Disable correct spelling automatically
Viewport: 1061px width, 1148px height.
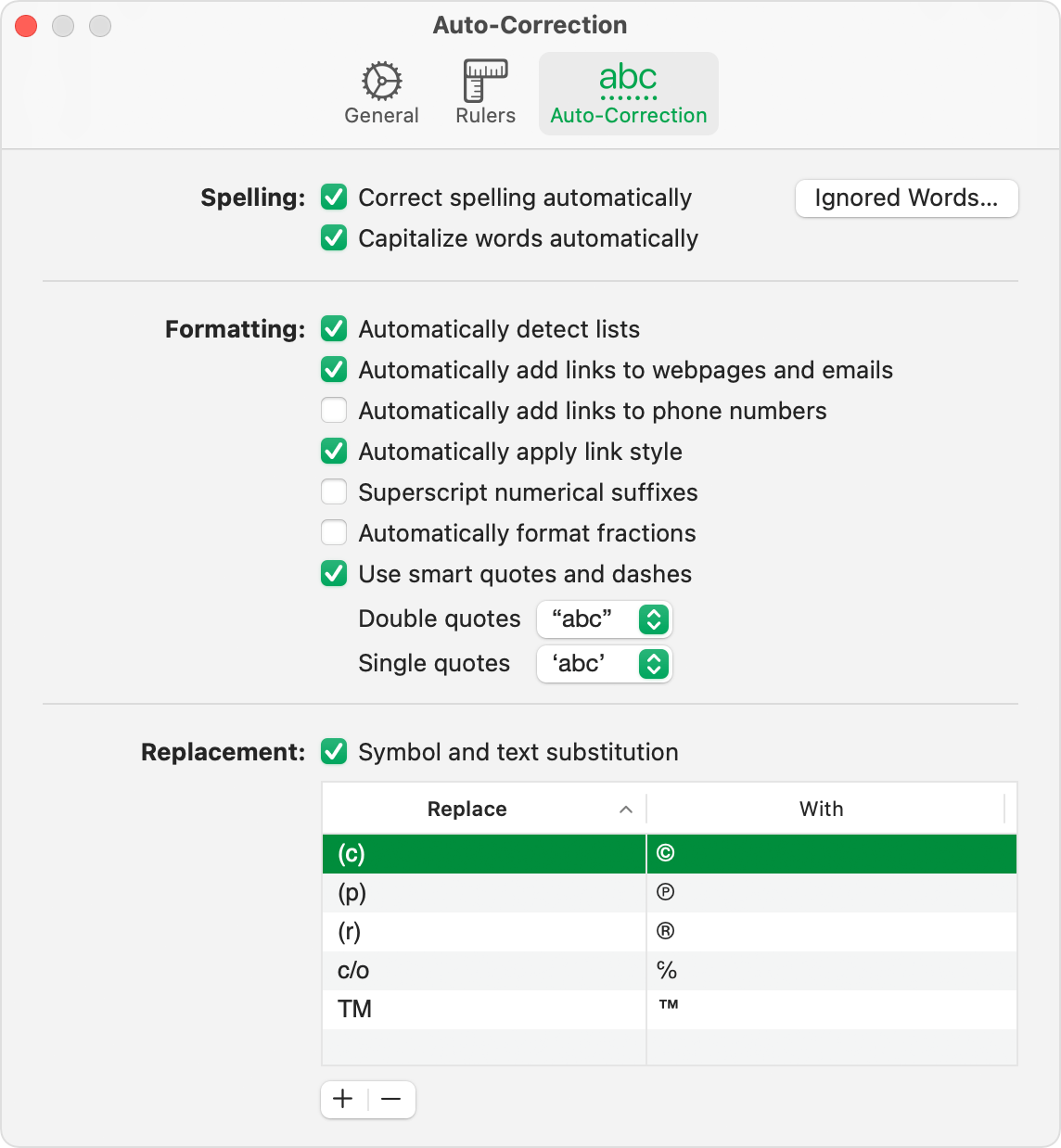(334, 198)
